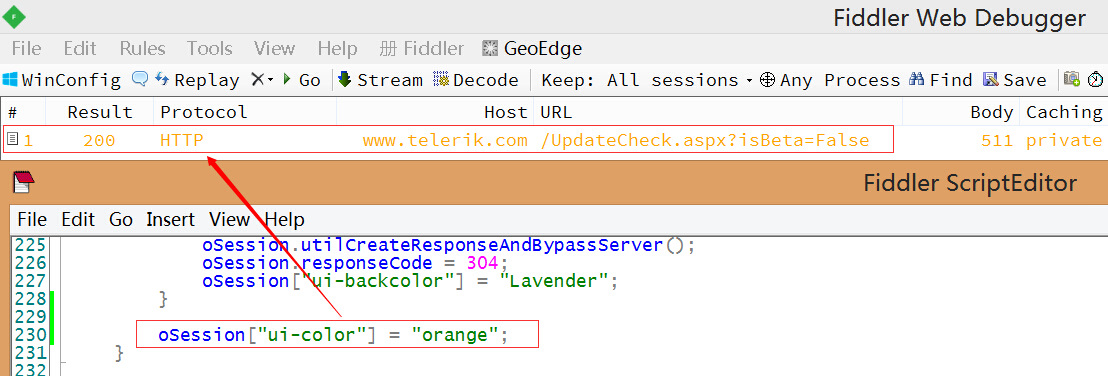Screen dimensions: 1108x376
Task: Expand the Keep: All sessions dropdown
Action: [x=647, y=80]
